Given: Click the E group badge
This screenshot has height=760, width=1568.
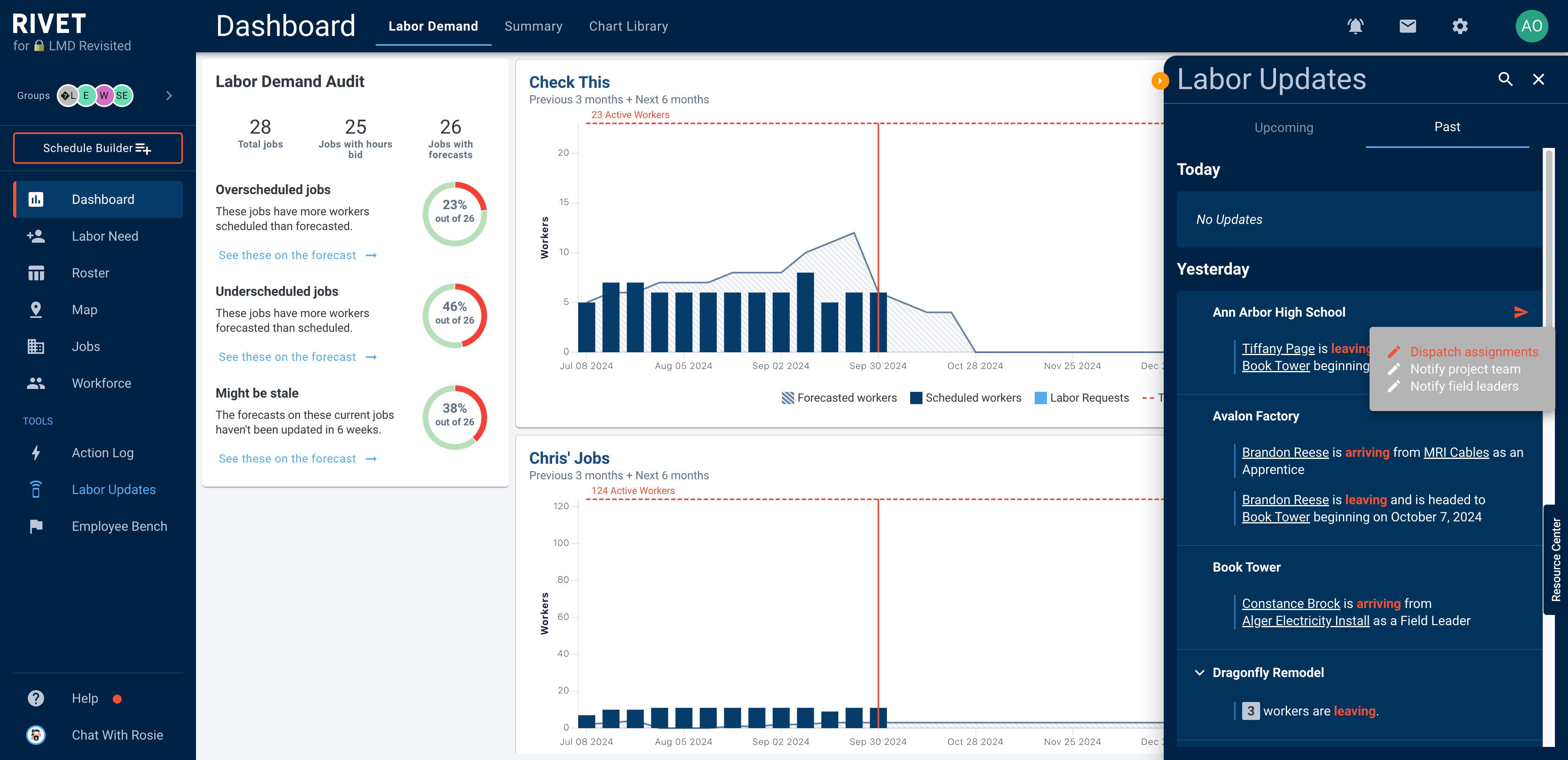Looking at the screenshot, I should pyautogui.click(x=87, y=96).
